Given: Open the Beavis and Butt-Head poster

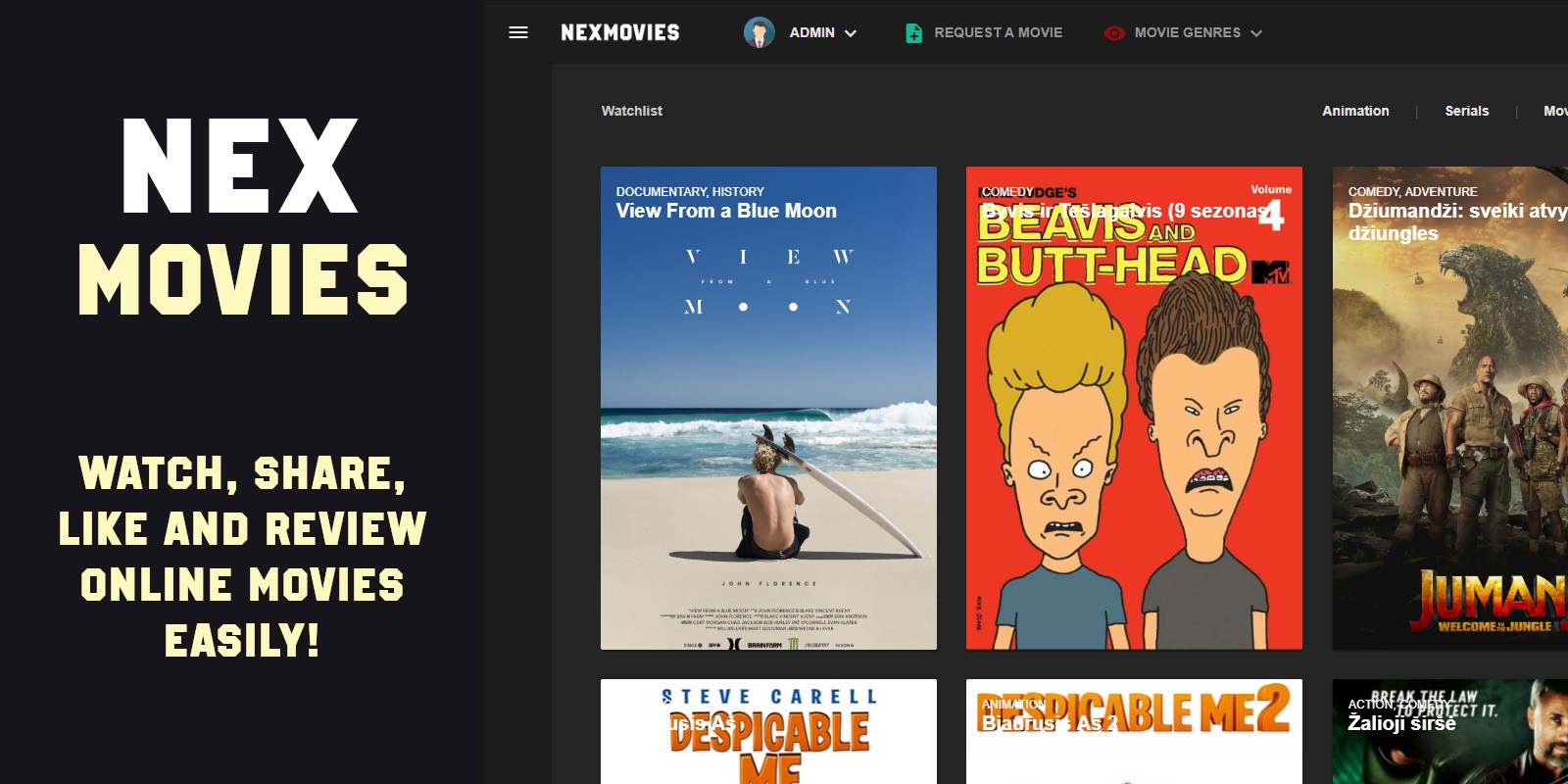Looking at the screenshot, I should [1134, 408].
